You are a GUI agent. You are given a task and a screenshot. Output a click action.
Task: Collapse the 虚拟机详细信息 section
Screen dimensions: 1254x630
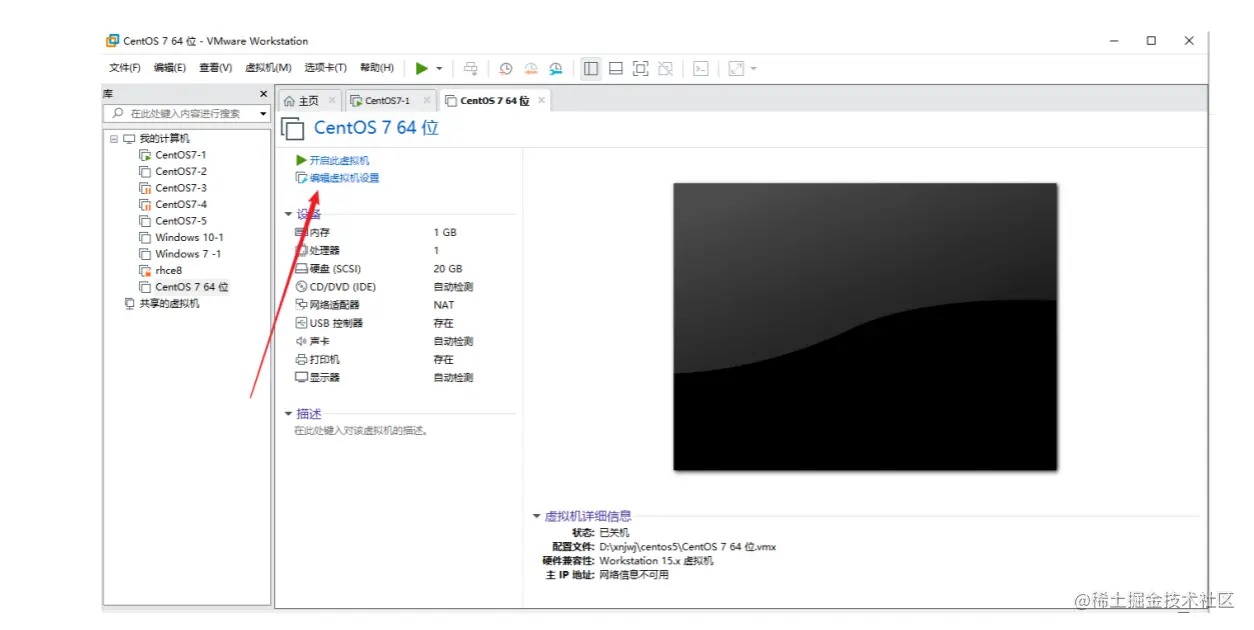point(537,516)
